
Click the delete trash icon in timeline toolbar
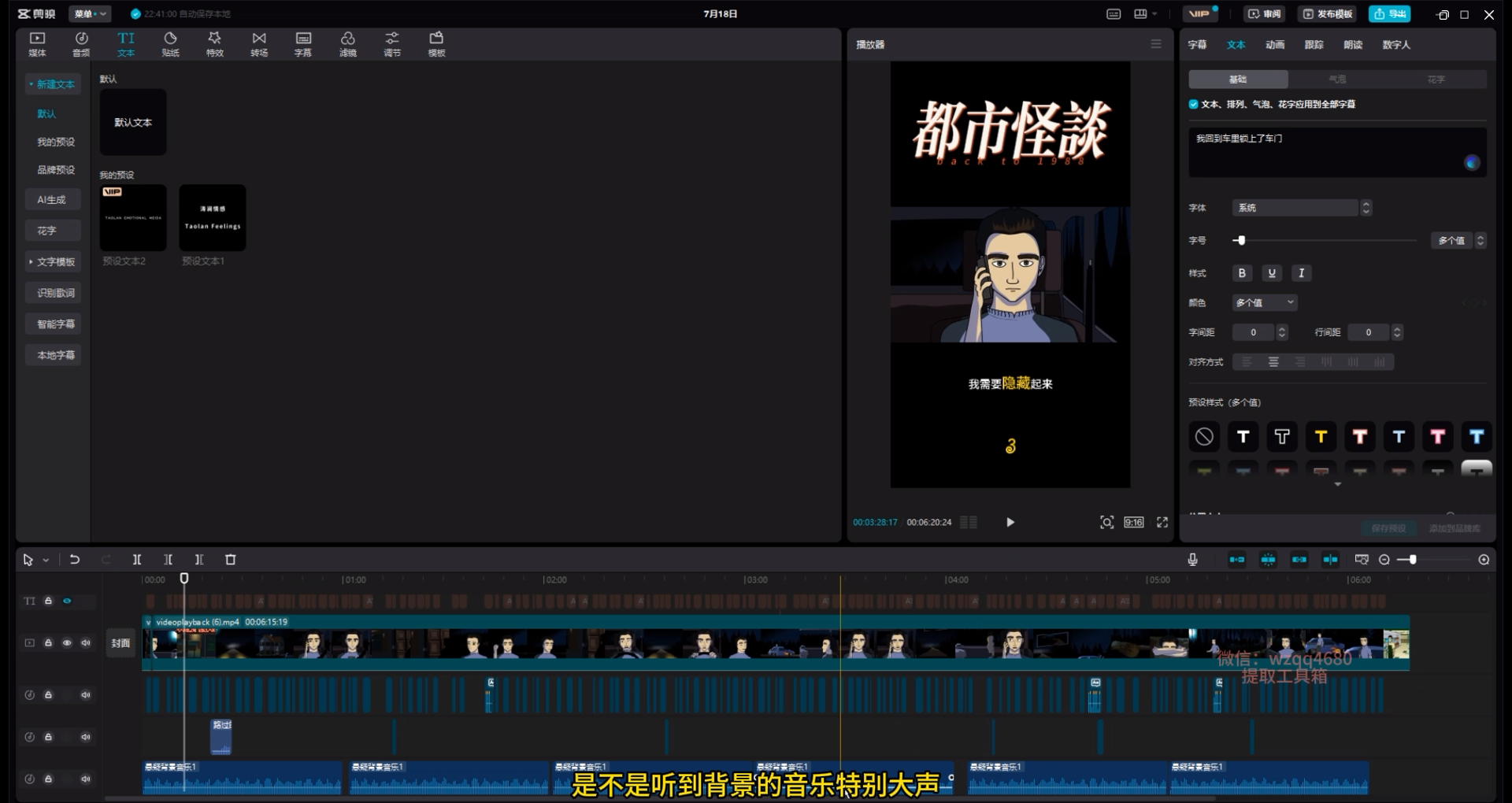(231, 560)
